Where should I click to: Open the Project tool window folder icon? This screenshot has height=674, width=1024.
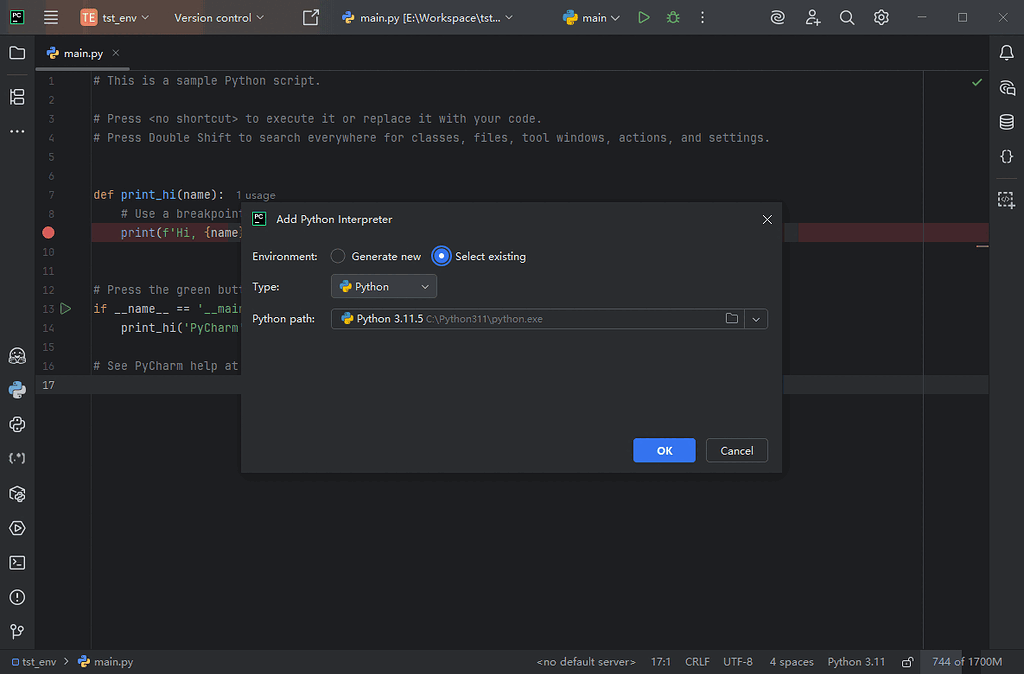(17, 53)
